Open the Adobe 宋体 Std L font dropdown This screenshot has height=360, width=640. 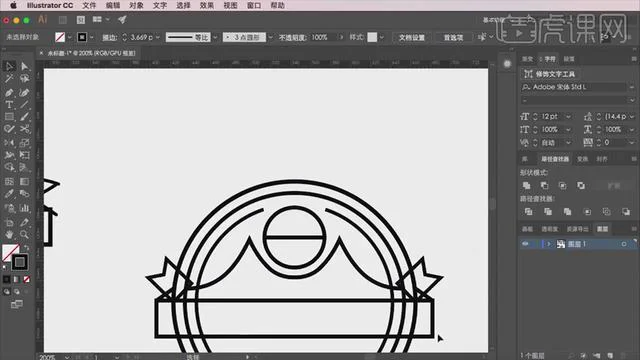(632, 87)
